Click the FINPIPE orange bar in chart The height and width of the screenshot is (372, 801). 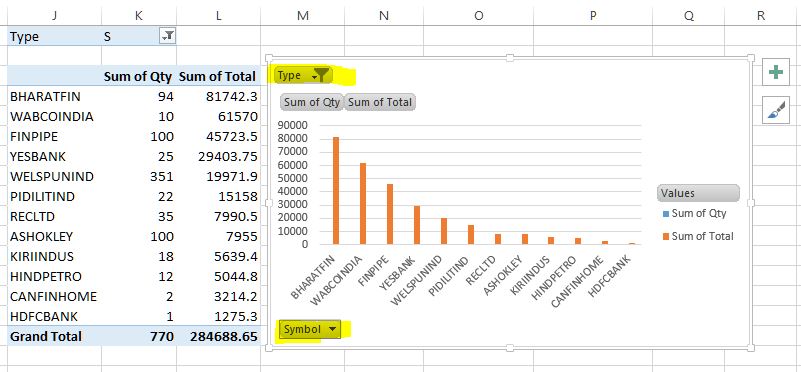390,214
